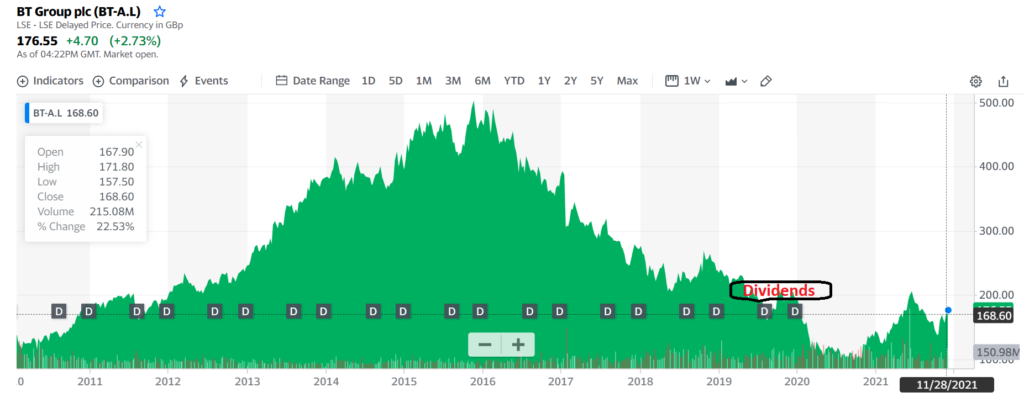Expand the chart type dropdown
The image size is (1024, 403).
(736, 81)
